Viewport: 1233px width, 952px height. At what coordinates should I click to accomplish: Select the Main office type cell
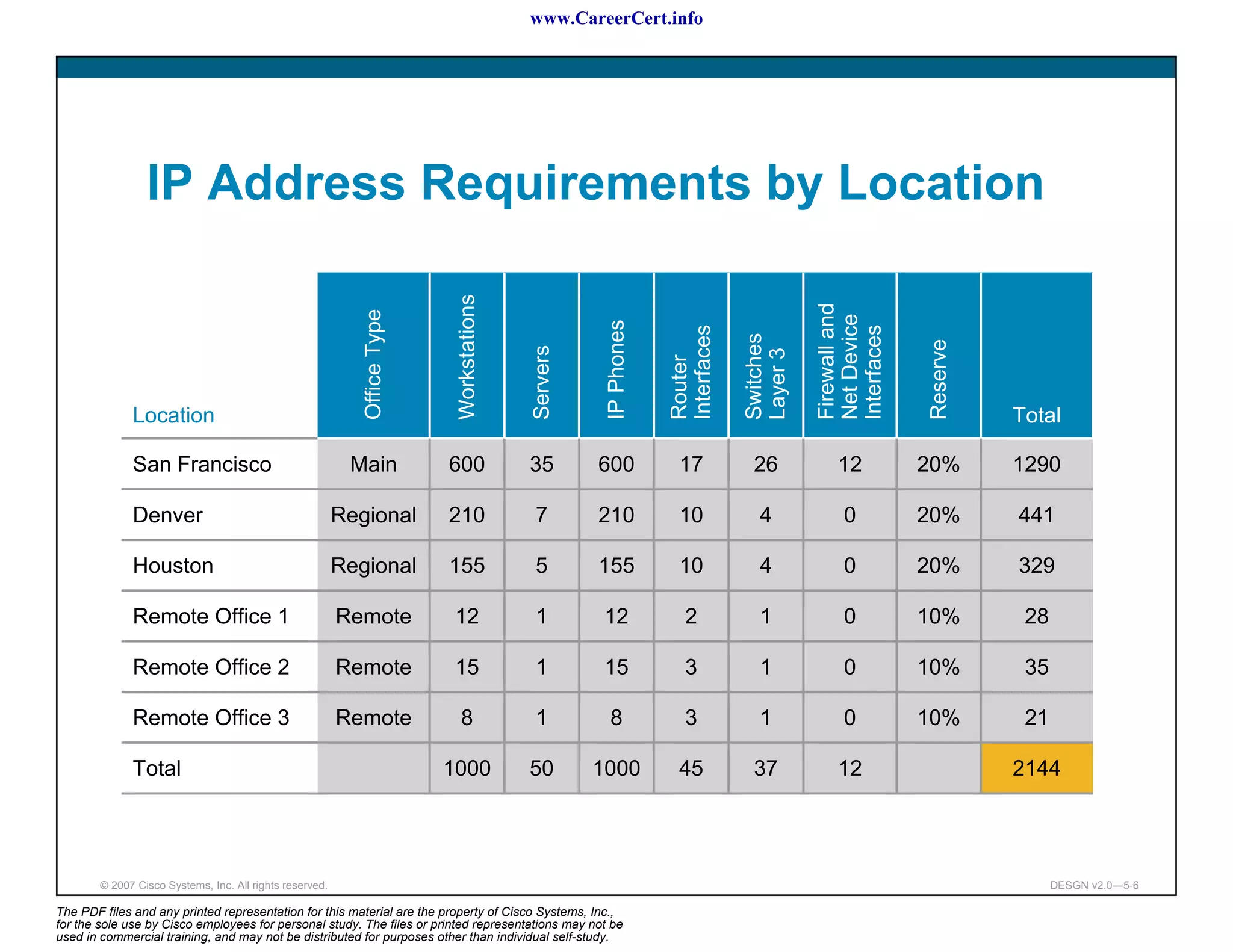(x=373, y=464)
